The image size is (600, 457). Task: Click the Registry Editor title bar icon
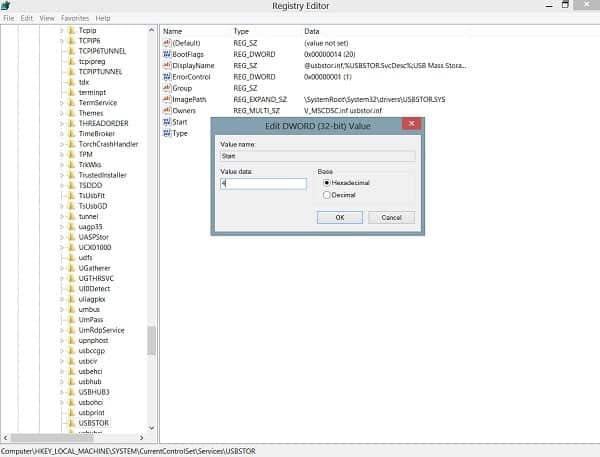tap(5, 5)
